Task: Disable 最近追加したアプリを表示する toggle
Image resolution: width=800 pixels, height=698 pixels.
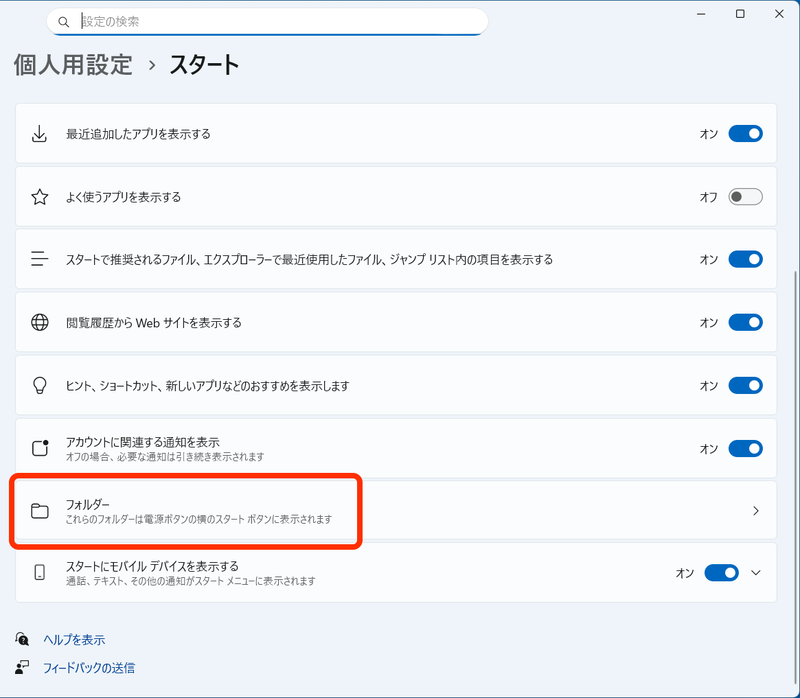Action: click(x=744, y=133)
